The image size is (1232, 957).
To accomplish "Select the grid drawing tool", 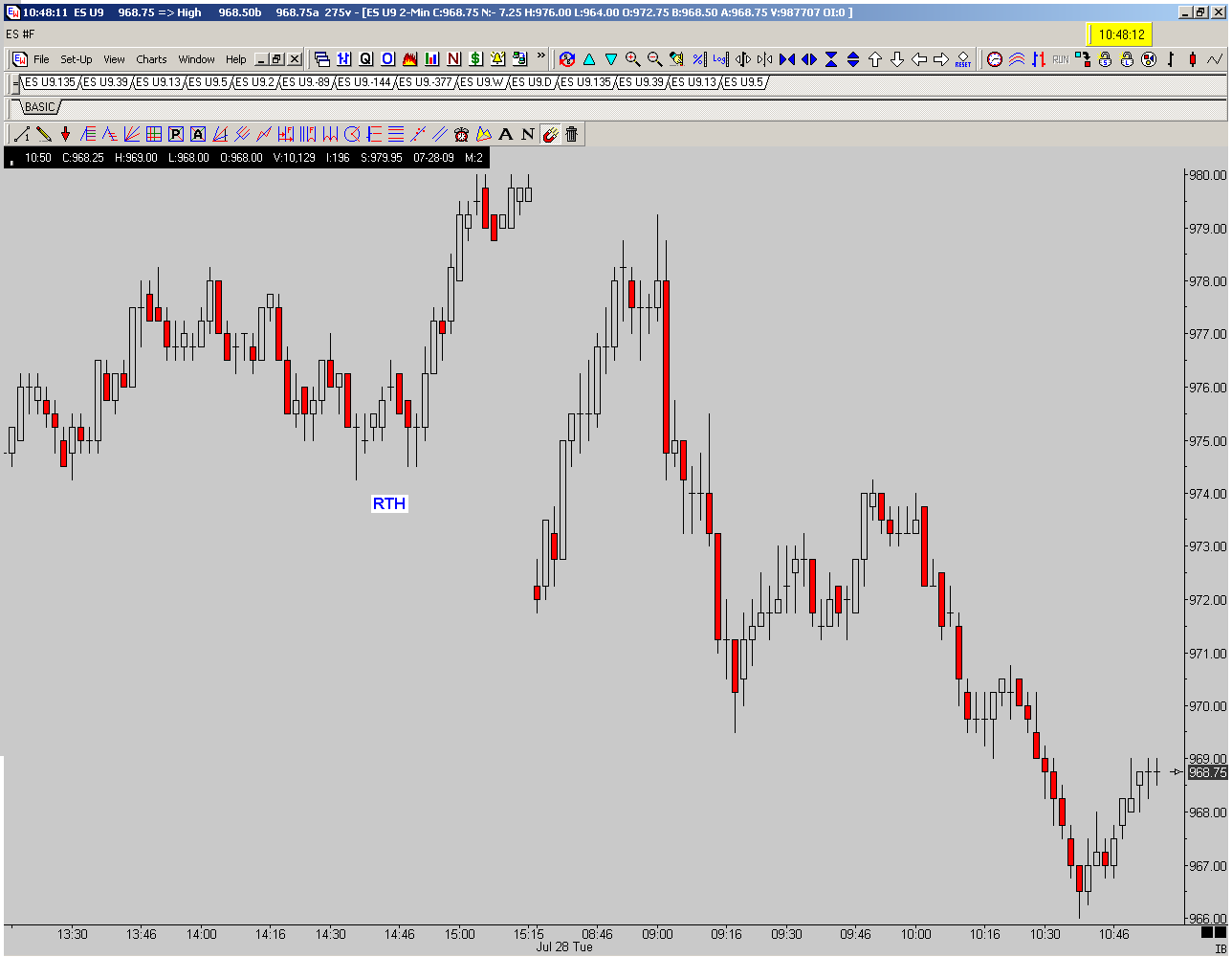I will click(154, 134).
